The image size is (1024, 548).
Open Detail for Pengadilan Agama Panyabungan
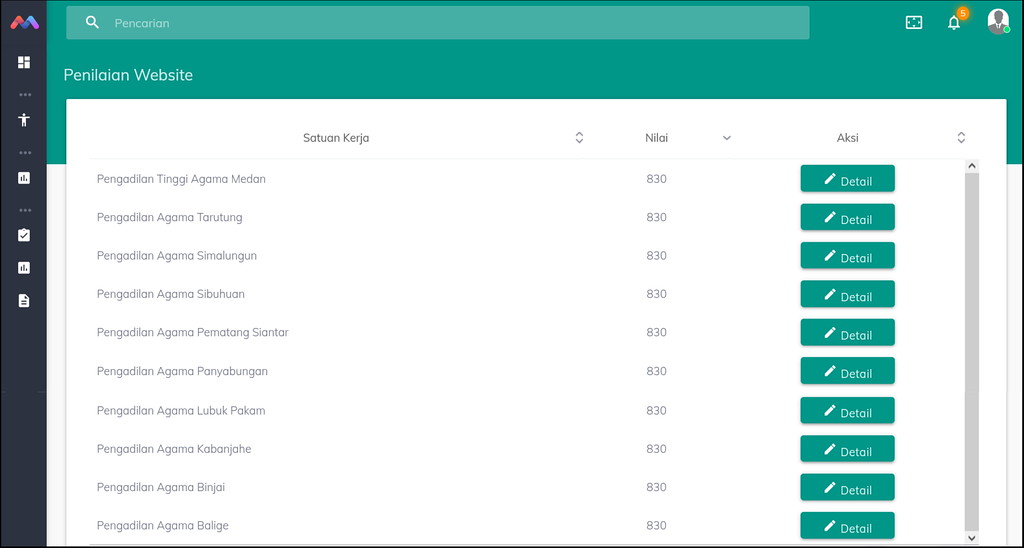point(848,371)
